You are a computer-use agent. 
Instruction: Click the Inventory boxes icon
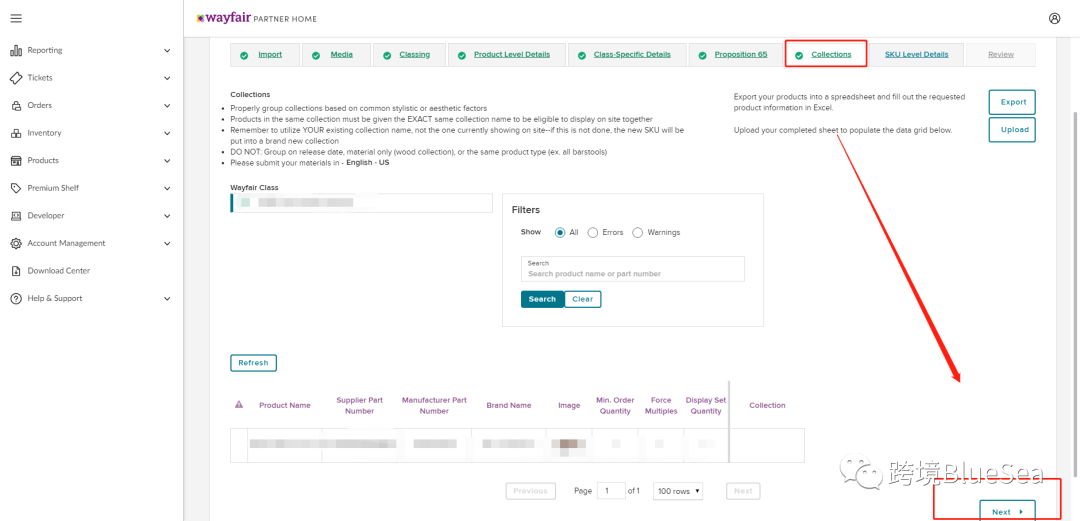pos(16,133)
